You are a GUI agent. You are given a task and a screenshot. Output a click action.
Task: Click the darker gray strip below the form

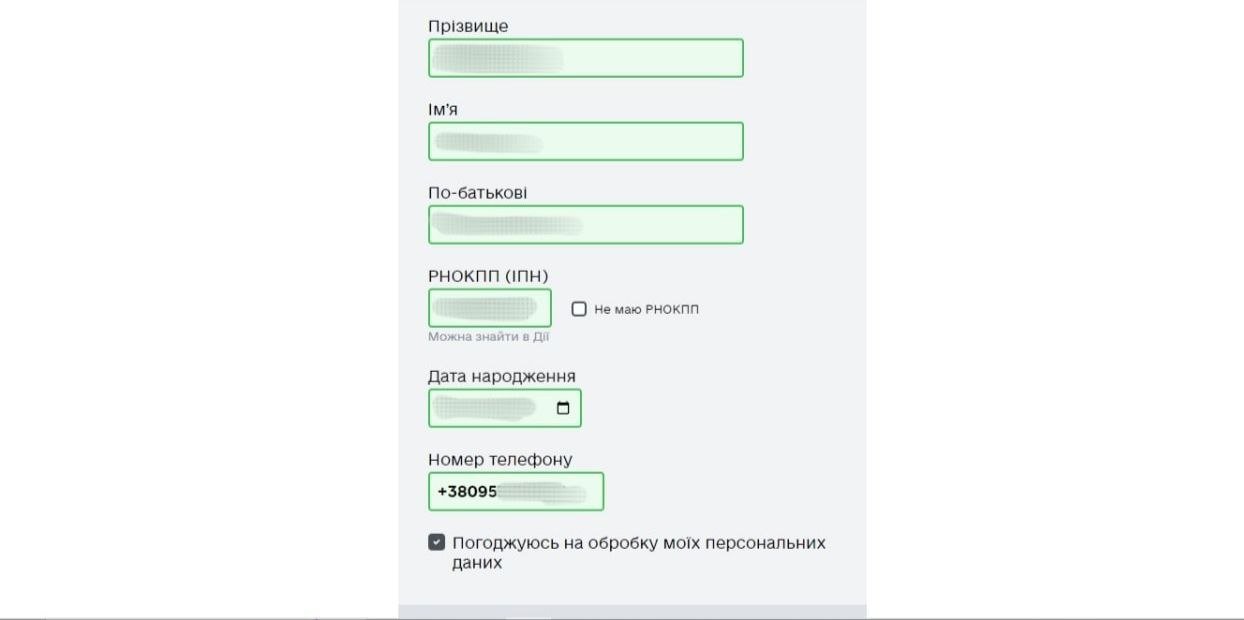pyautogui.click(x=632, y=611)
